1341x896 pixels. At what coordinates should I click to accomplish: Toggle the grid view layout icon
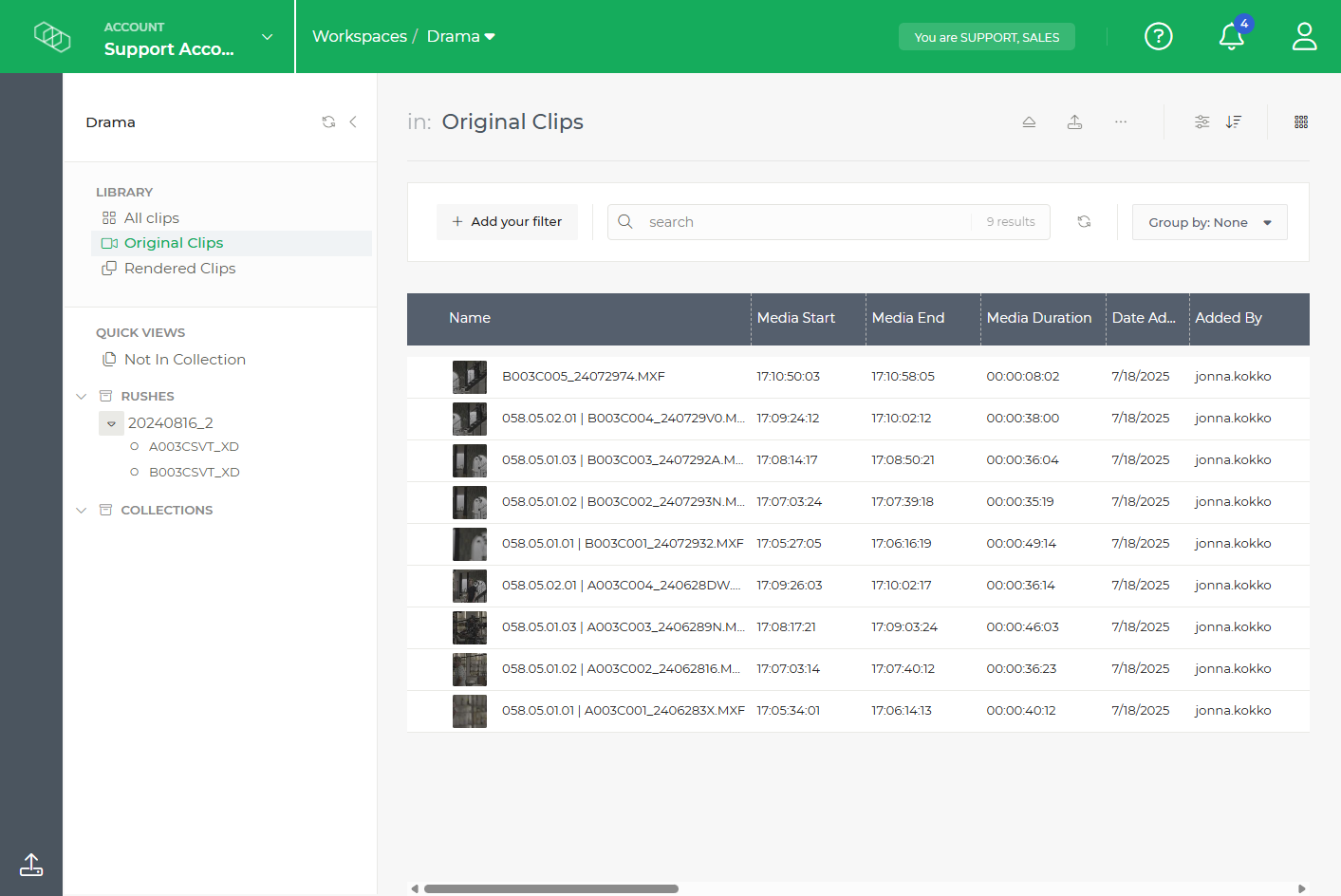pos(1301,121)
